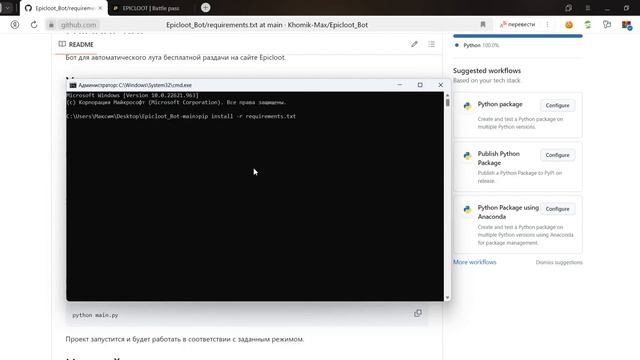This screenshot has width=640, height=360.
Task: Configure the Python package workflow
Action: [558, 105]
